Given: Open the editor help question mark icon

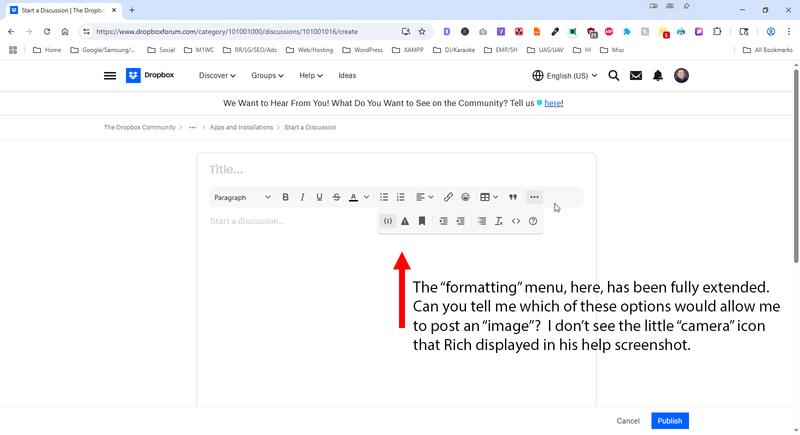Looking at the screenshot, I should tap(533, 221).
